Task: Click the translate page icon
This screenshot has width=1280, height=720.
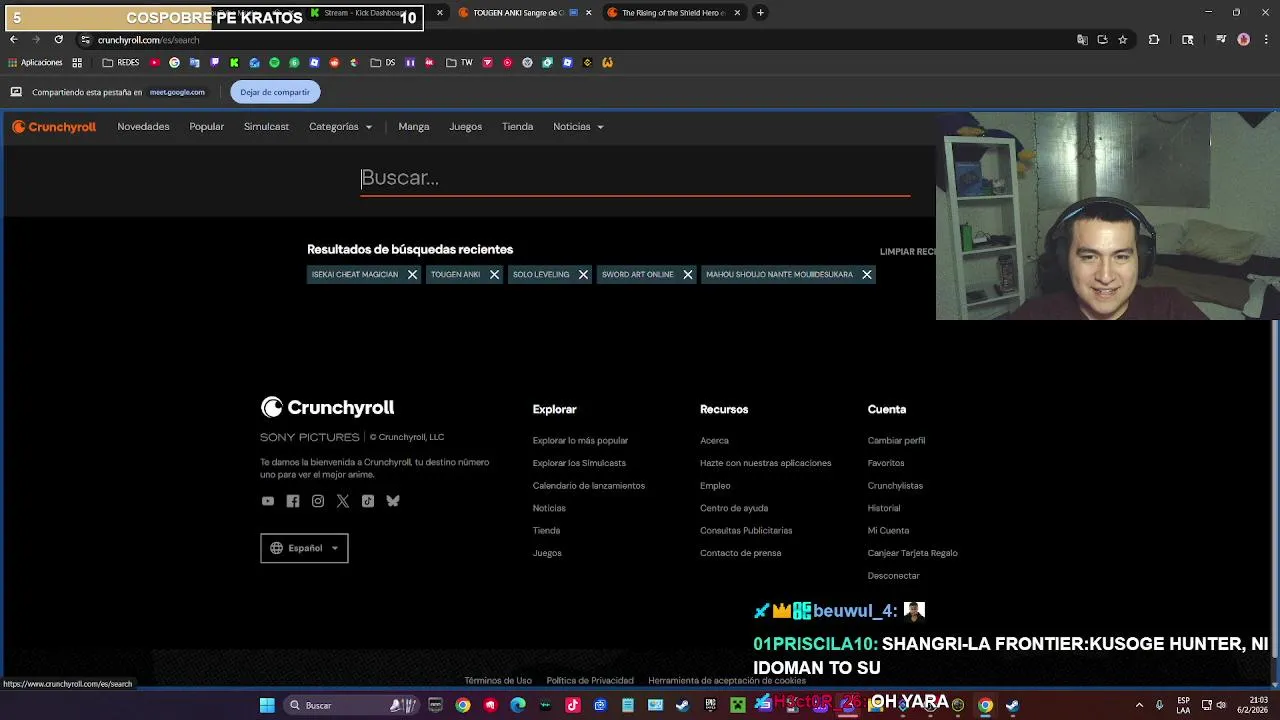Action: [x=1082, y=40]
